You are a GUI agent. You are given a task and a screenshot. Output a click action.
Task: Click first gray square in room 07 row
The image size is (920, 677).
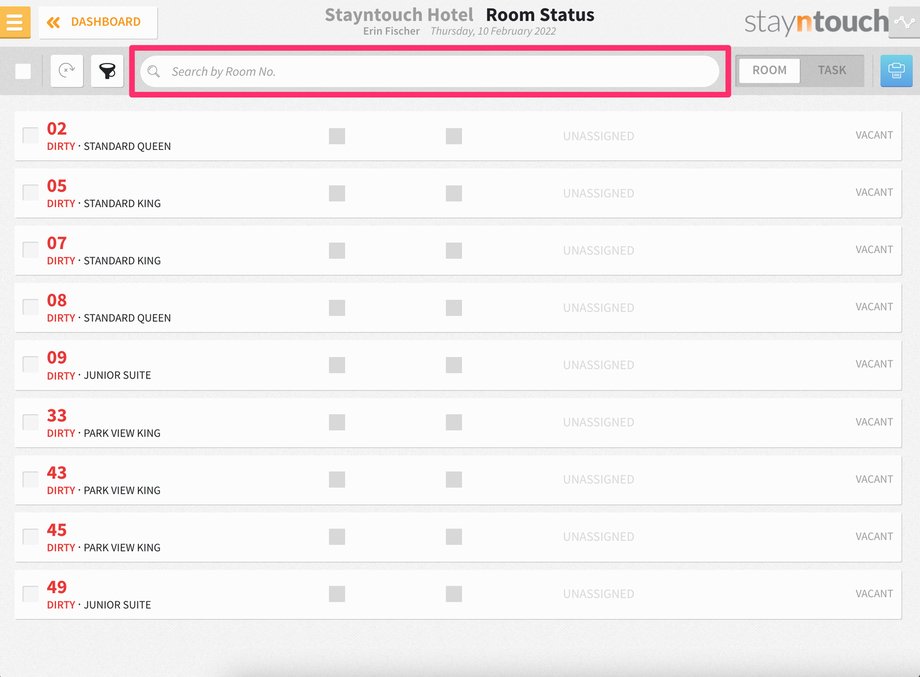pyautogui.click(x=337, y=251)
